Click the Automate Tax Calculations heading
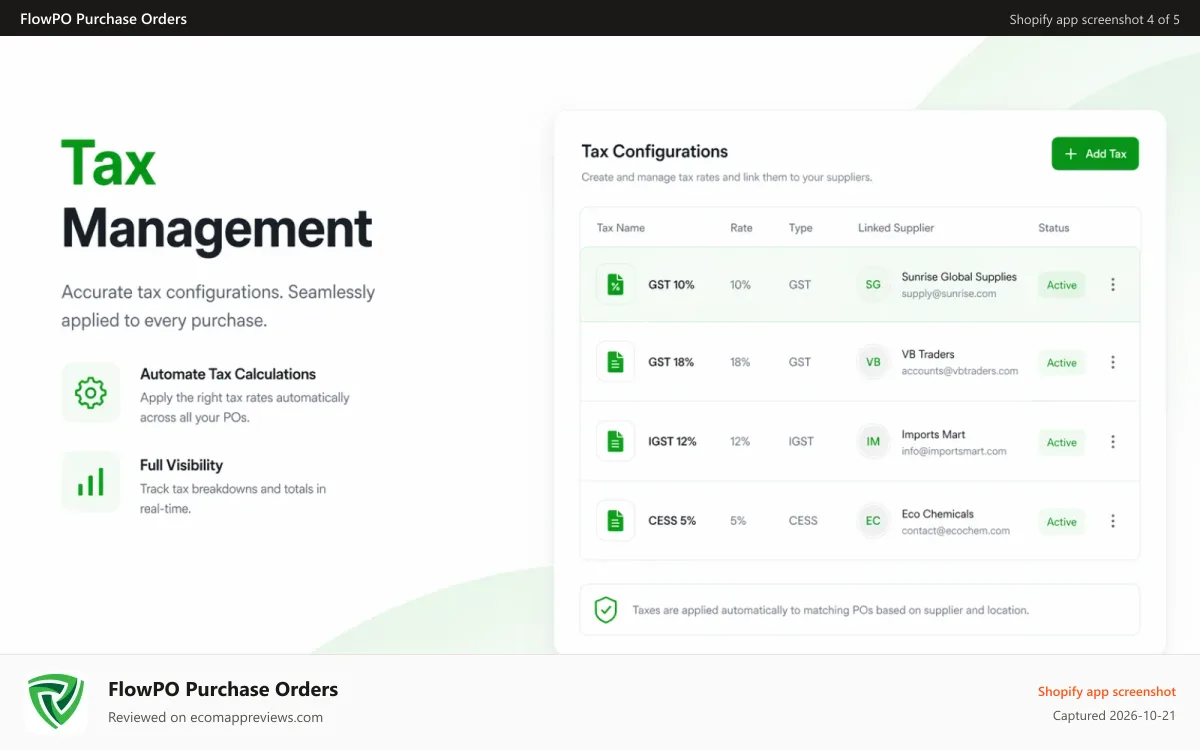Image resolution: width=1200 pixels, height=750 pixels. tap(228, 374)
